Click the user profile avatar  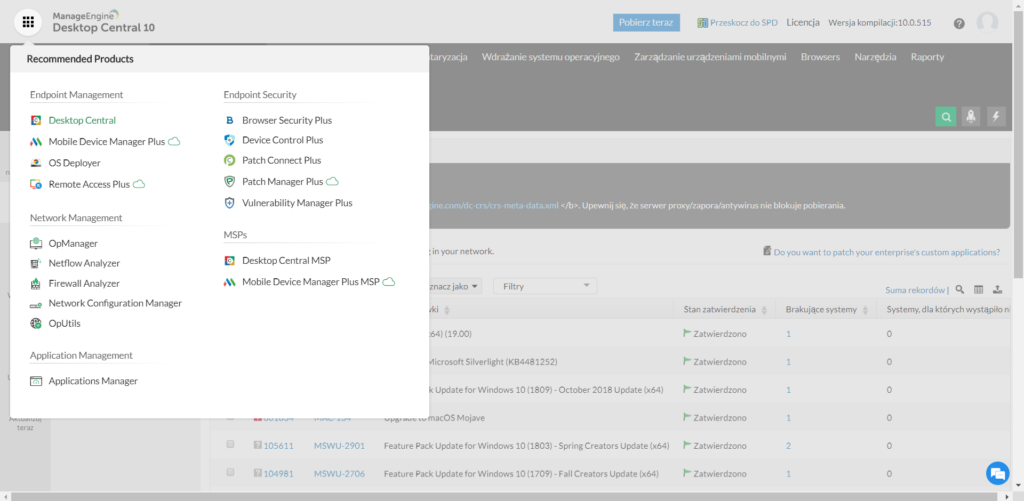987,23
